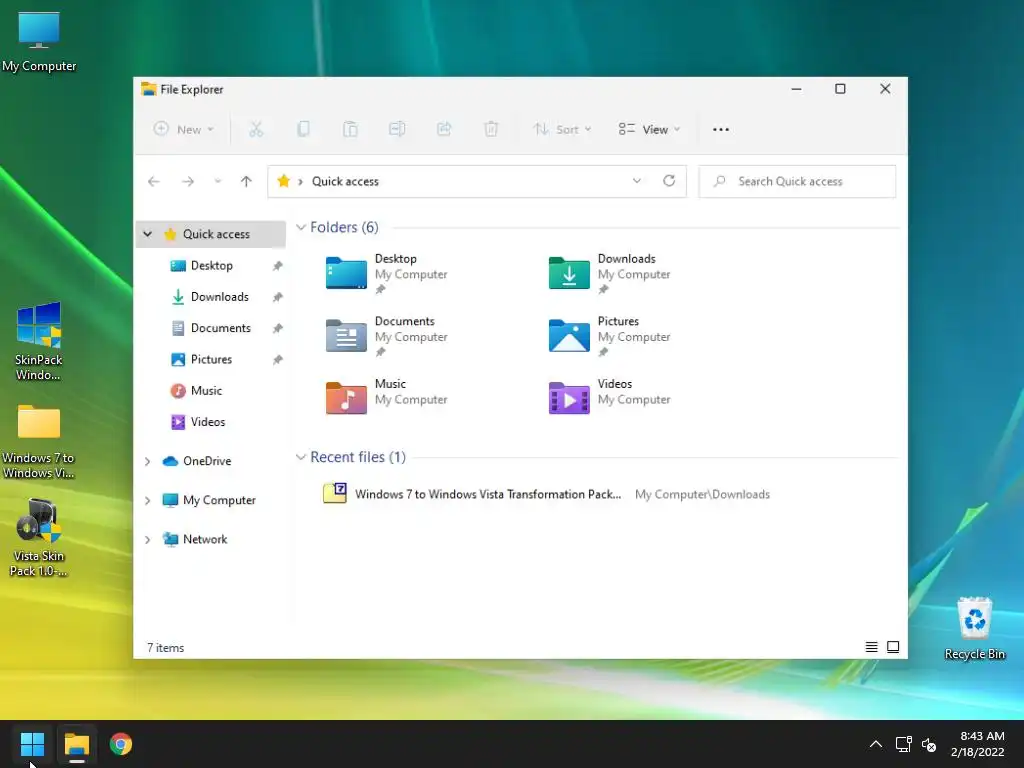Select Vista Skin Pack installer desktop icon
The width and height of the screenshot is (1024, 768).
click(39, 537)
